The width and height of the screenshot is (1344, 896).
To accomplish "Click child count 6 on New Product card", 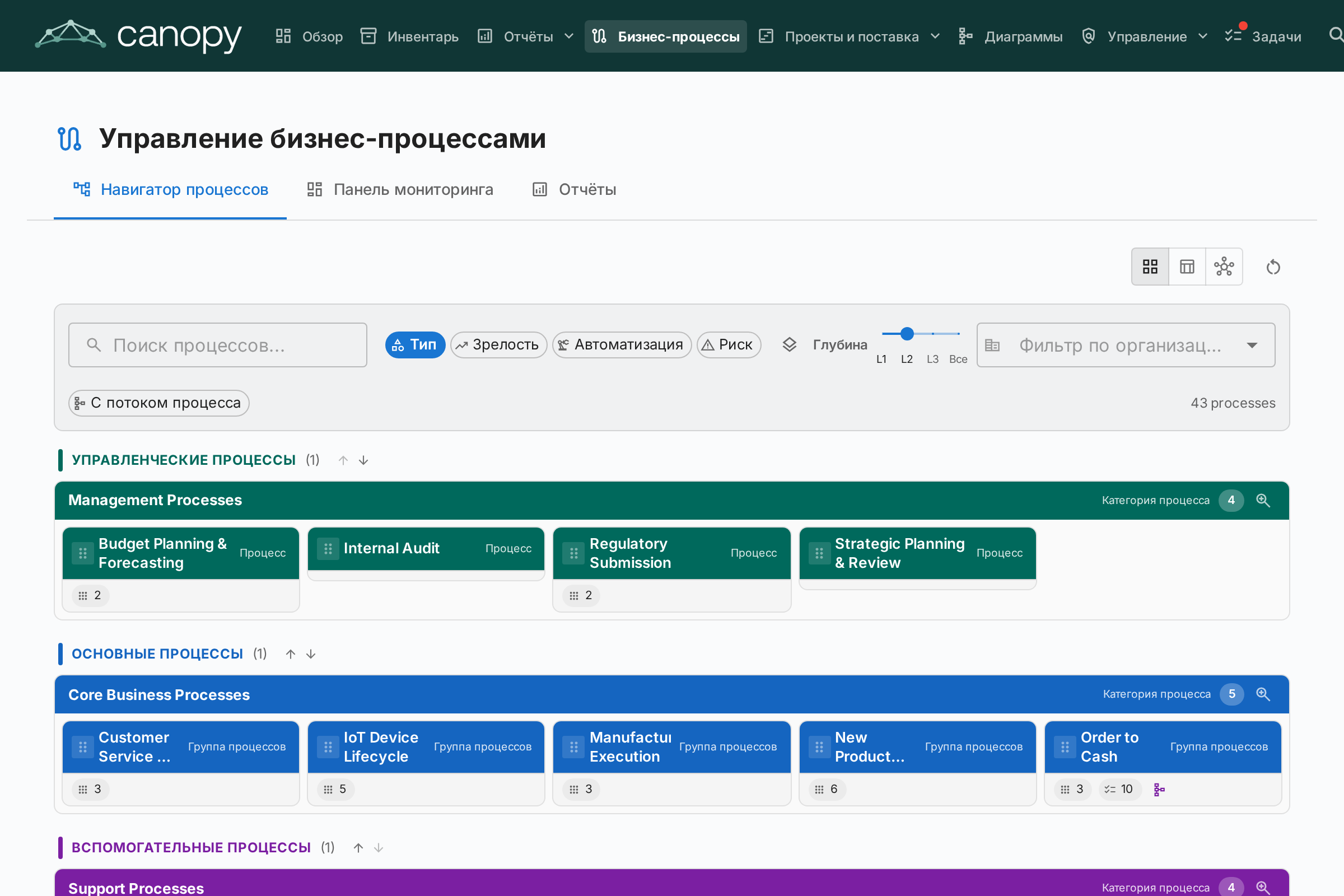I will point(827,789).
